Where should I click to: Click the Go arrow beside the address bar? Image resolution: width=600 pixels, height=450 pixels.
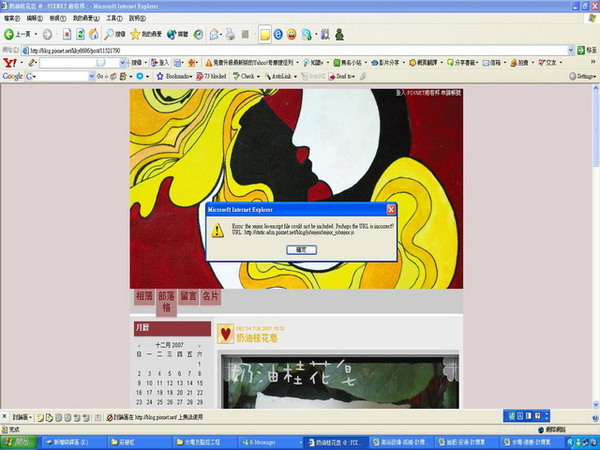tap(581, 50)
